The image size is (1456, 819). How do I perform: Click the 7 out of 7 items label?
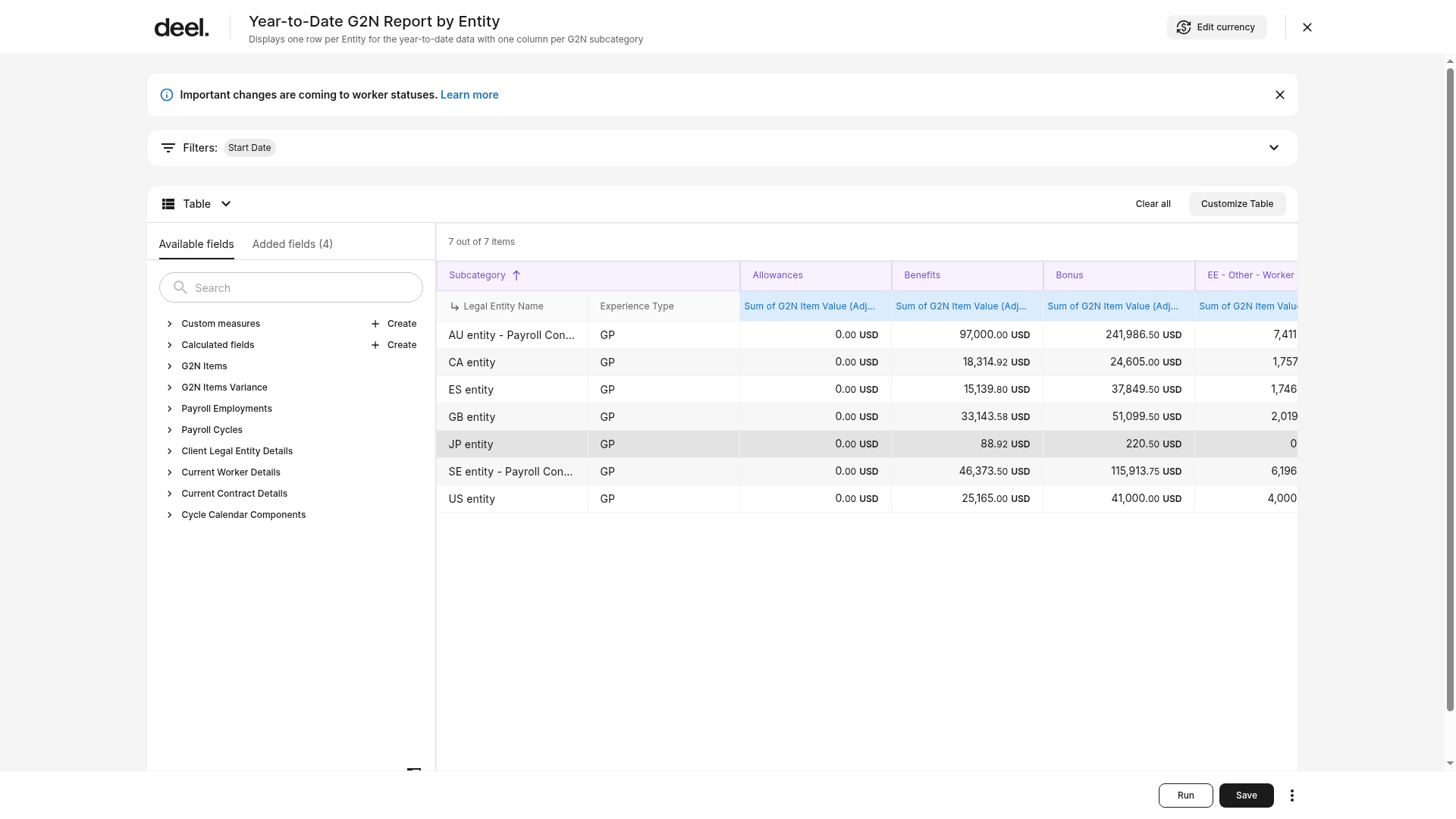click(482, 242)
